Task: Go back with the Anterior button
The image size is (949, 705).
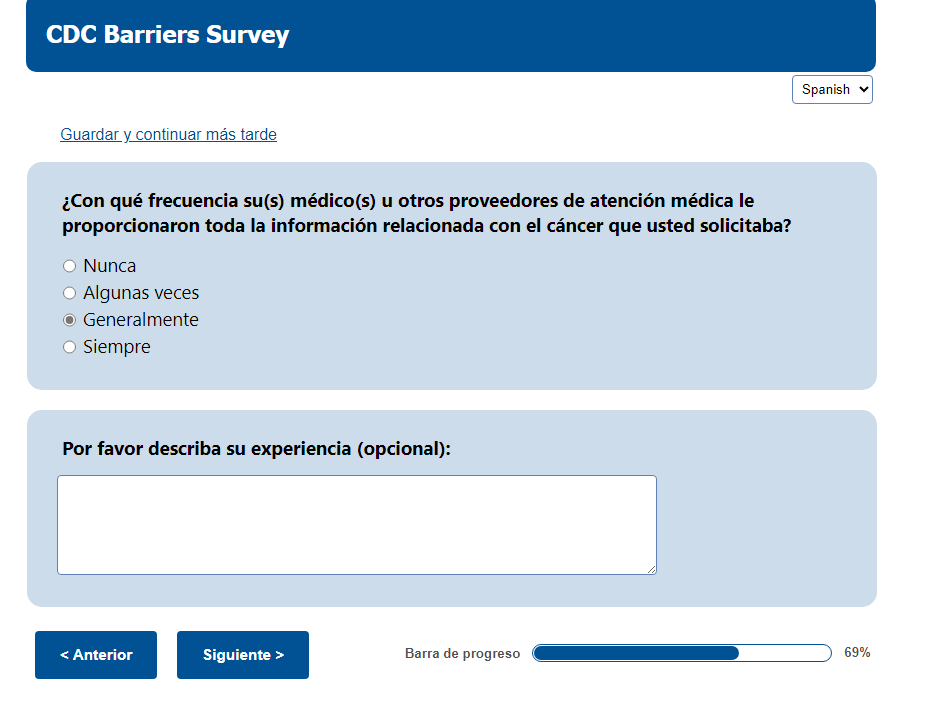Action: 96,655
